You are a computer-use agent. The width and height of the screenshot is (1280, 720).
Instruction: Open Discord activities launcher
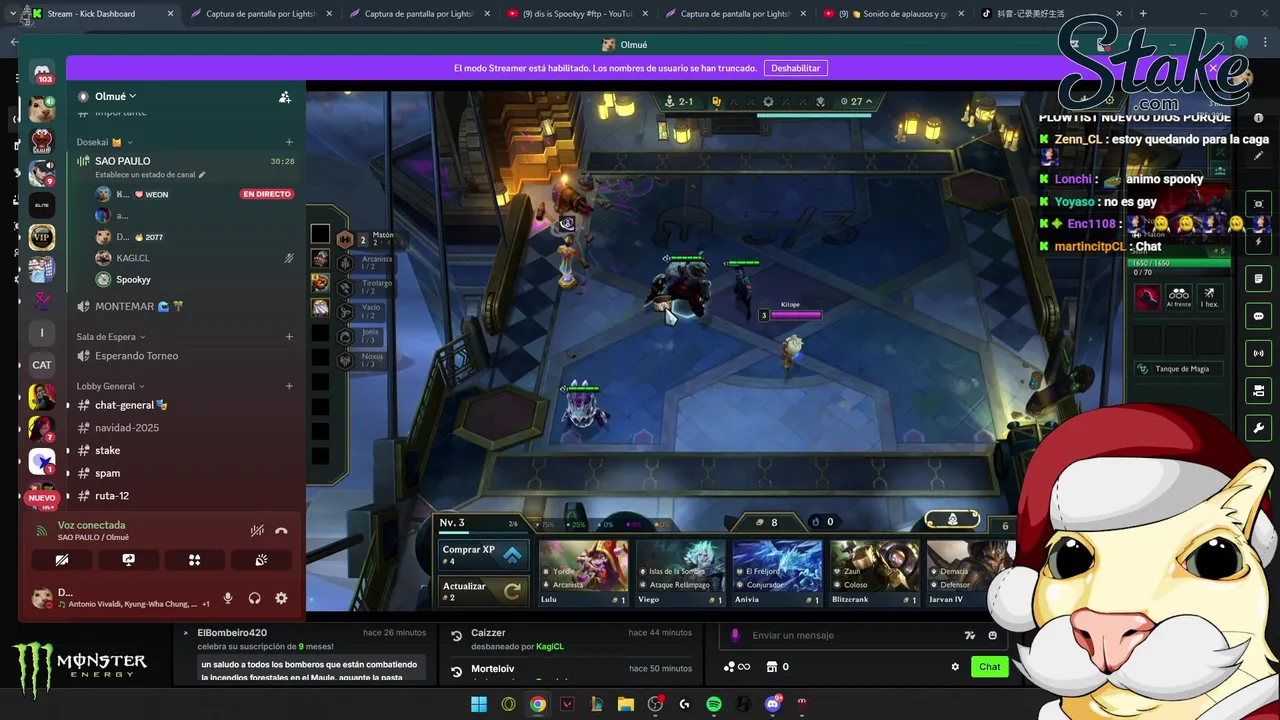point(194,560)
